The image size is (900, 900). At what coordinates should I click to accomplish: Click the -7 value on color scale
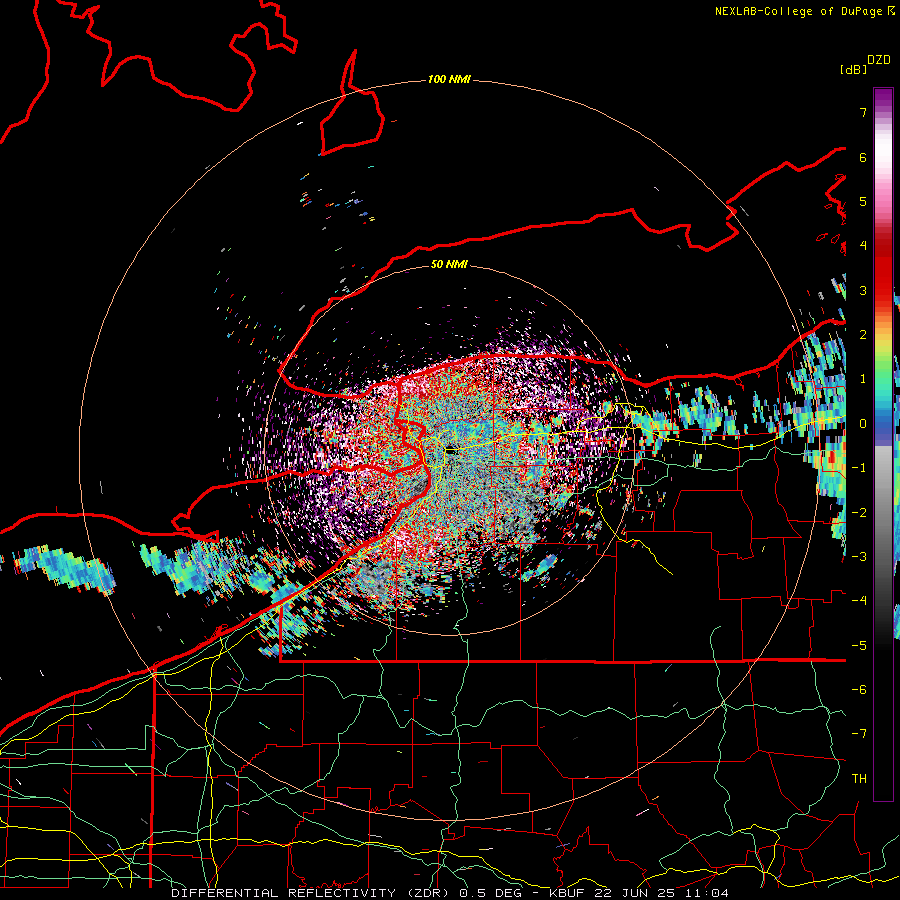coord(859,734)
